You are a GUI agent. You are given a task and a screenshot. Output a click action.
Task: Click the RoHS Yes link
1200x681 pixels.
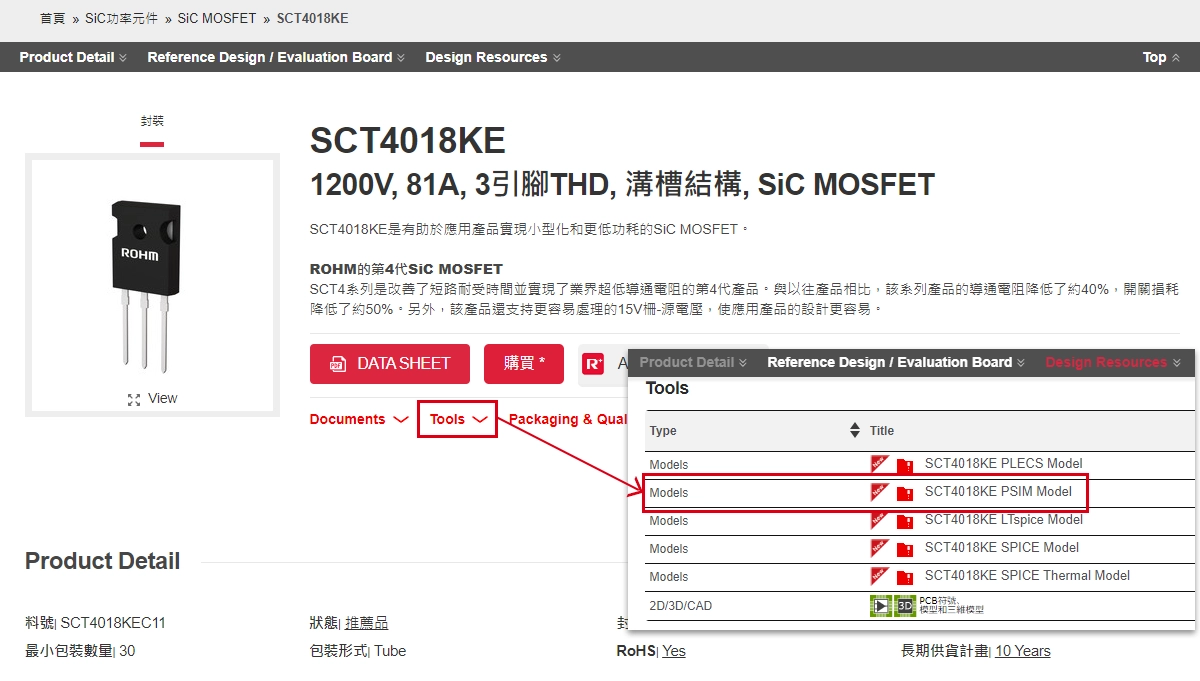[x=674, y=651]
